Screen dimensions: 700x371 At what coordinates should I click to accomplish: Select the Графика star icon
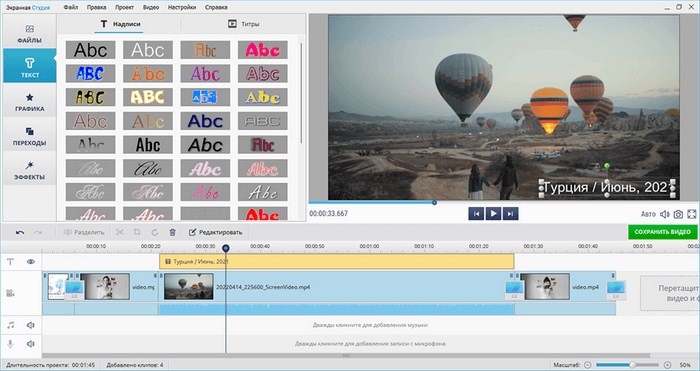[x=29, y=97]
